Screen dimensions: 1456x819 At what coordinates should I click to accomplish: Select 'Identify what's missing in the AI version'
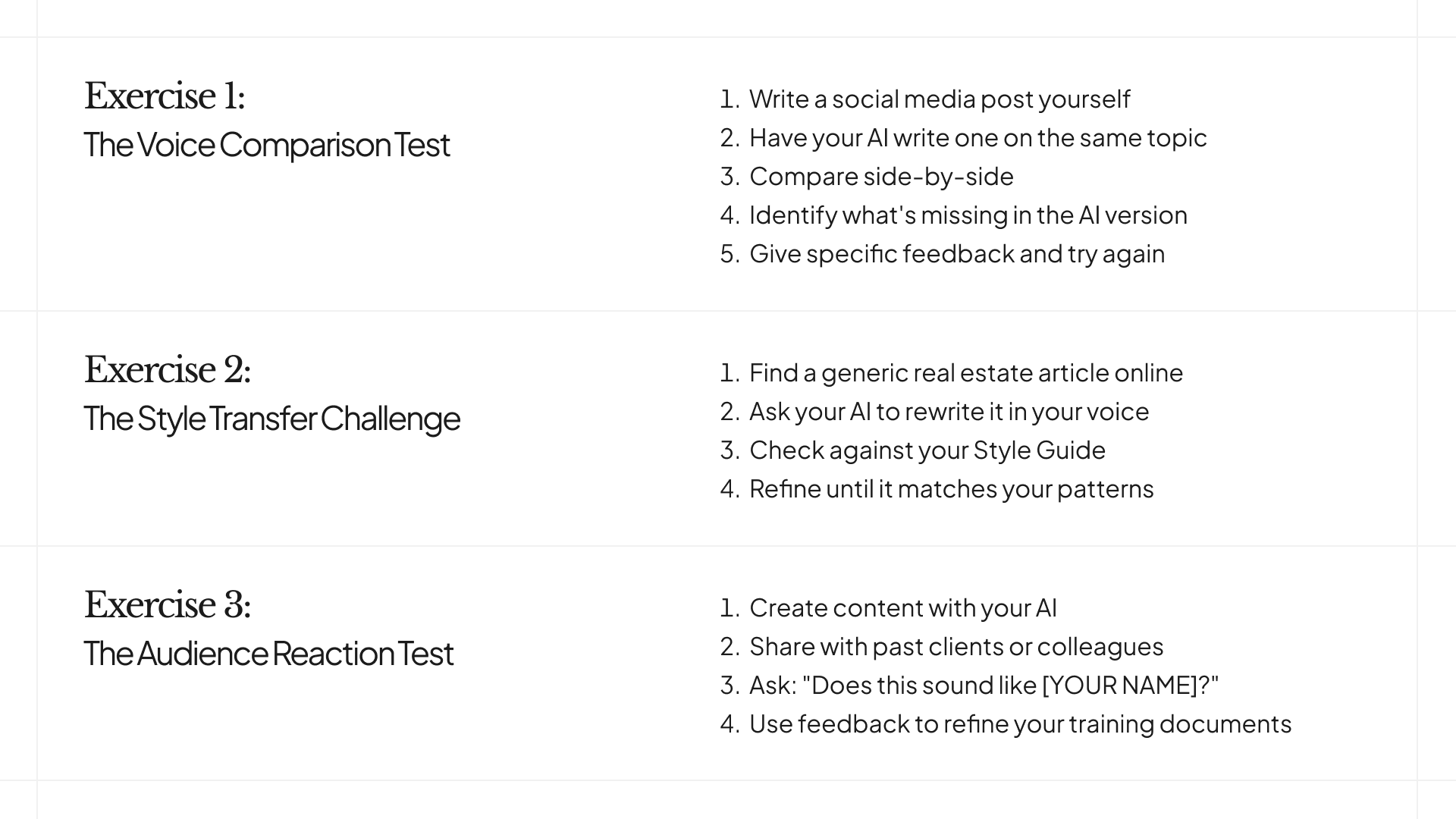(968, 215)
